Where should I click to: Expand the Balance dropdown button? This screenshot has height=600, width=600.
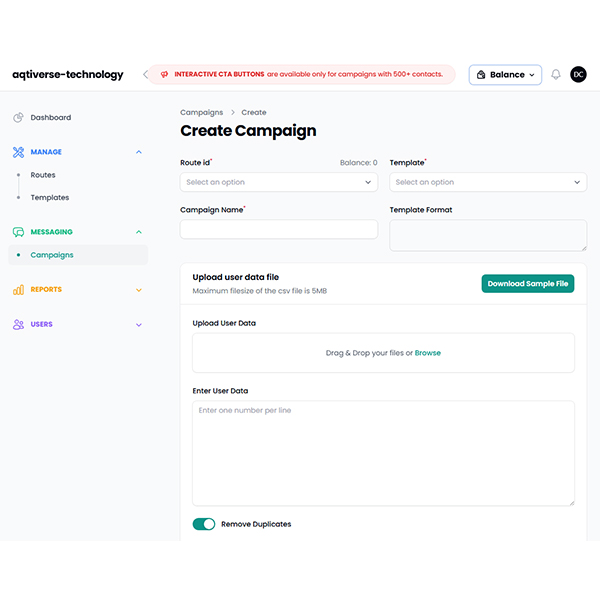(505, 75)
